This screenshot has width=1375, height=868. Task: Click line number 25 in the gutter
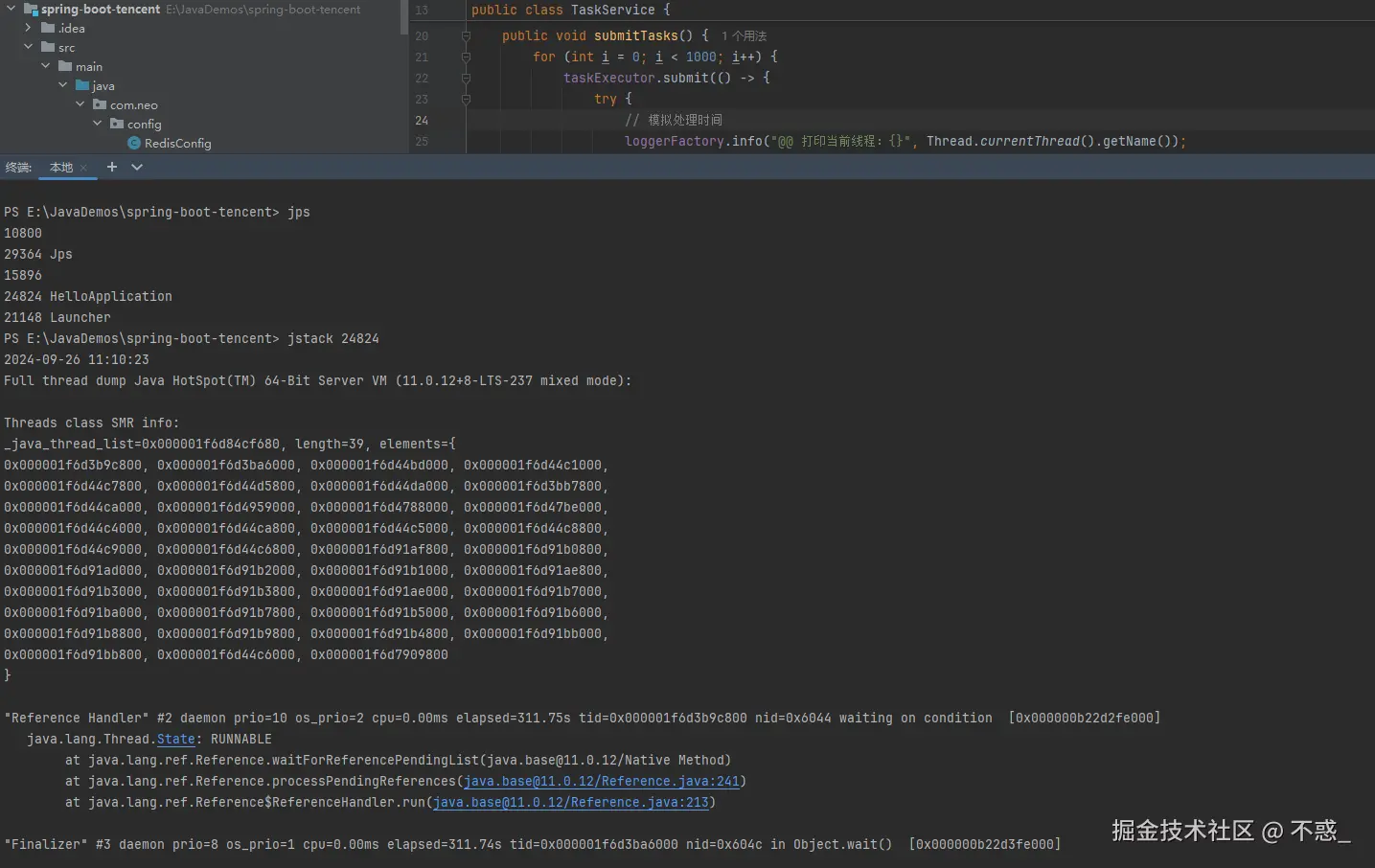(x=422, y=142)
